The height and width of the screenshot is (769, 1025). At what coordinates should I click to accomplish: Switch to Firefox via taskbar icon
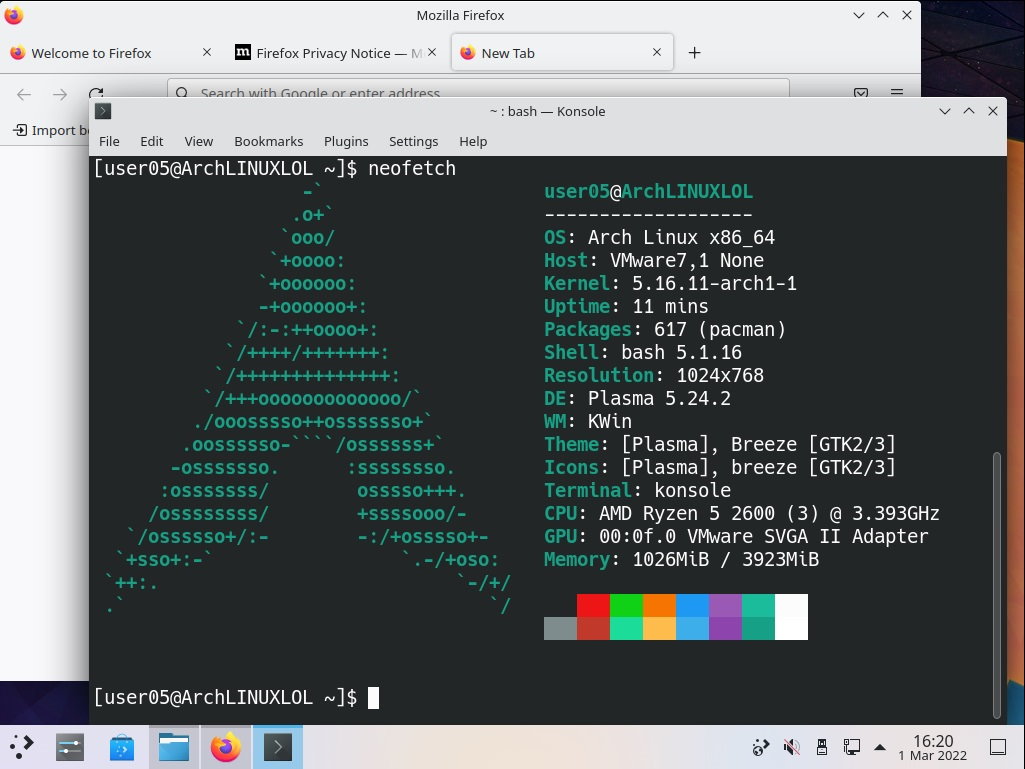click(x=226, y=747)
